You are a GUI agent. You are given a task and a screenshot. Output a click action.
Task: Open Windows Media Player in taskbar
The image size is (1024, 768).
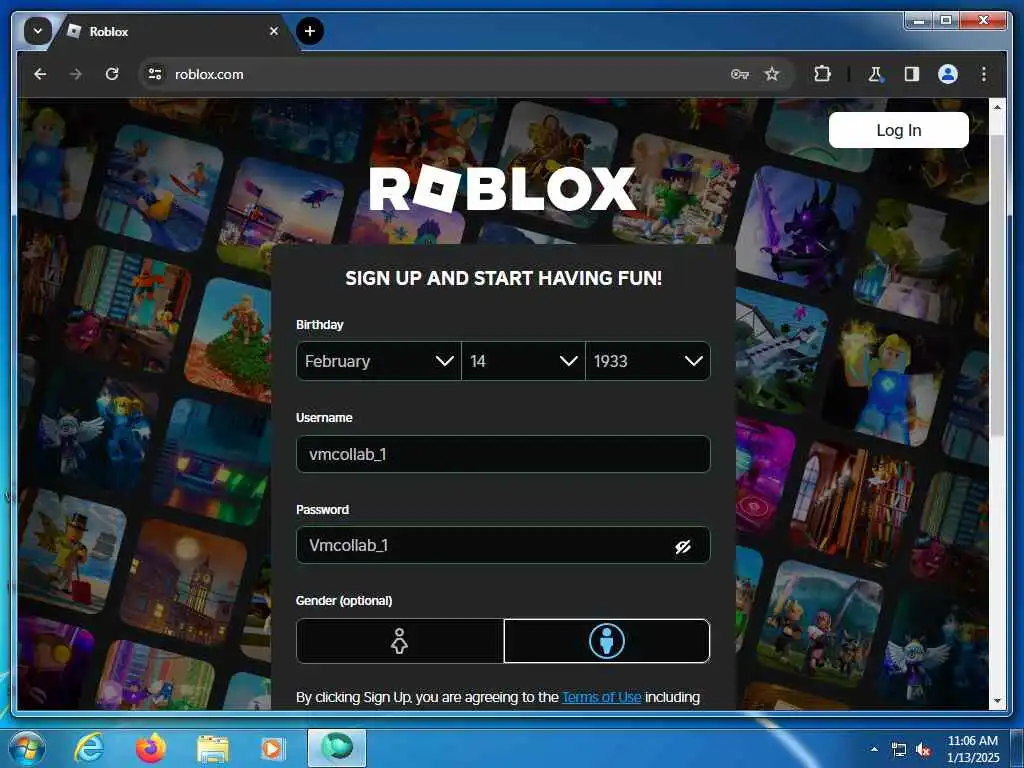(272, 749)
